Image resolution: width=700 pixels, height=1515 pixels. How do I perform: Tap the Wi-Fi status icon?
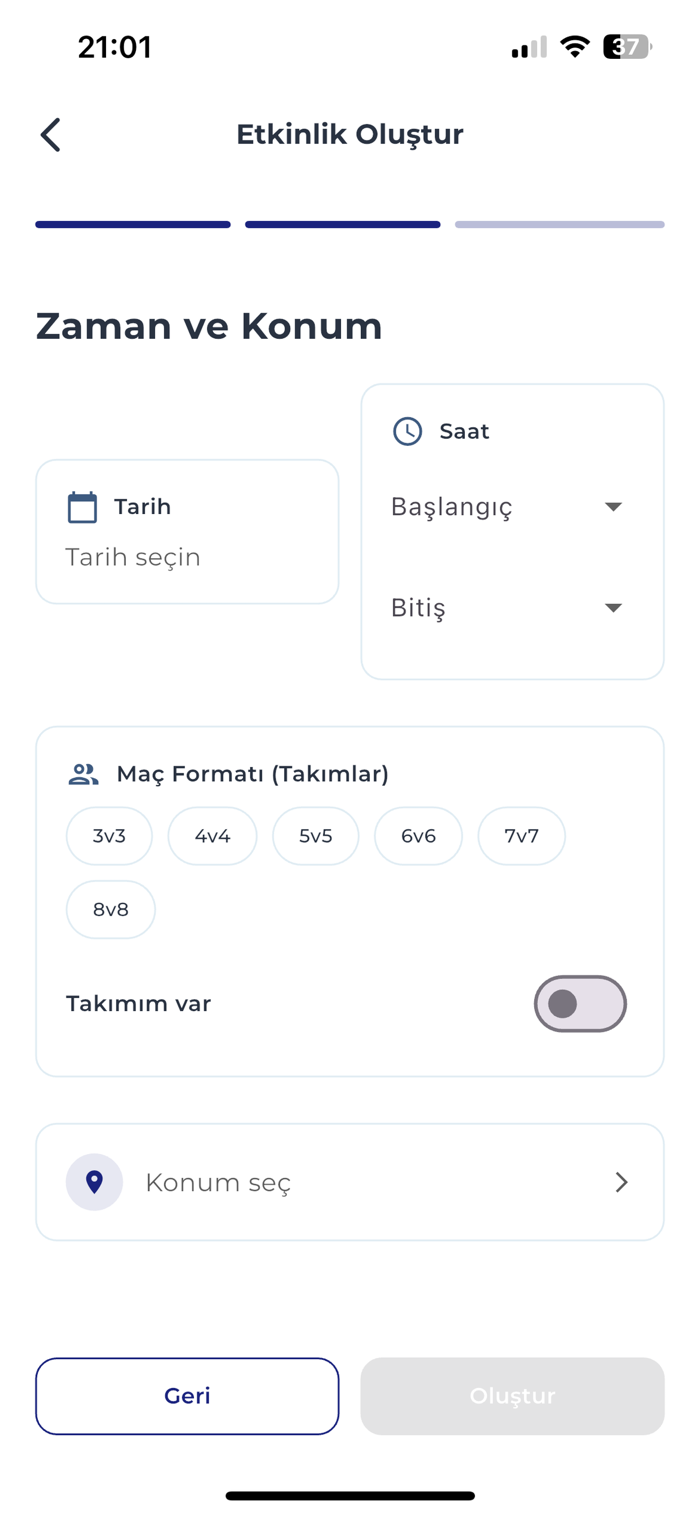575,47
